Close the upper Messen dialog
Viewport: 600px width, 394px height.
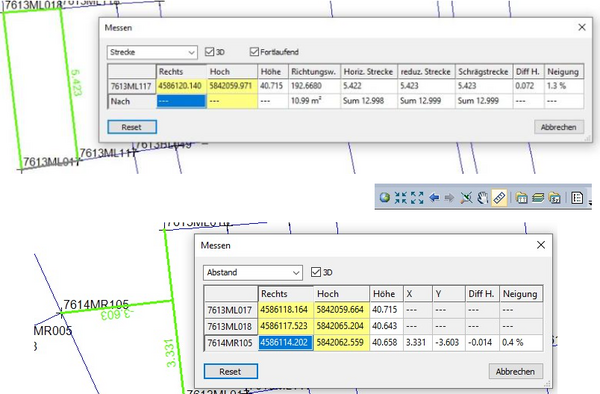pyautogui.click(x=582, y=27)
